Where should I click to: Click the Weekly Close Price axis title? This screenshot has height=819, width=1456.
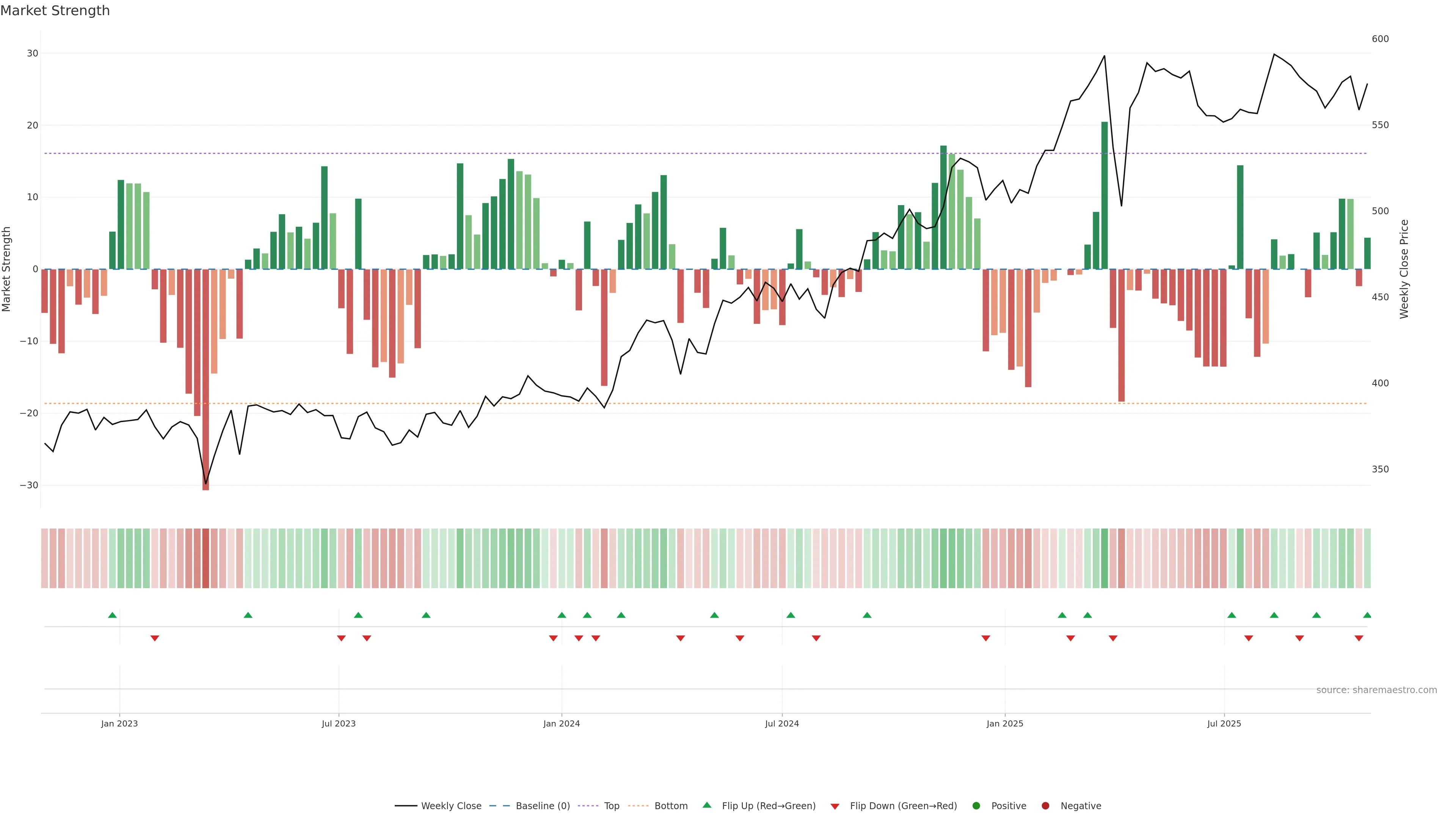click(1404, 269)
